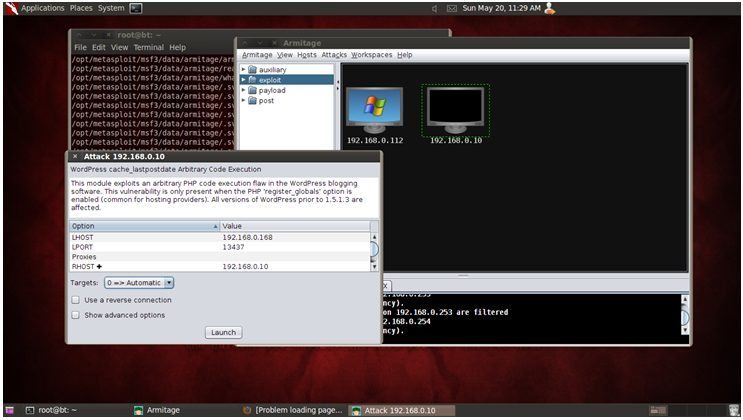Click the trash icon in bottom panel
743x420 pixels.
tap(734, 411)
